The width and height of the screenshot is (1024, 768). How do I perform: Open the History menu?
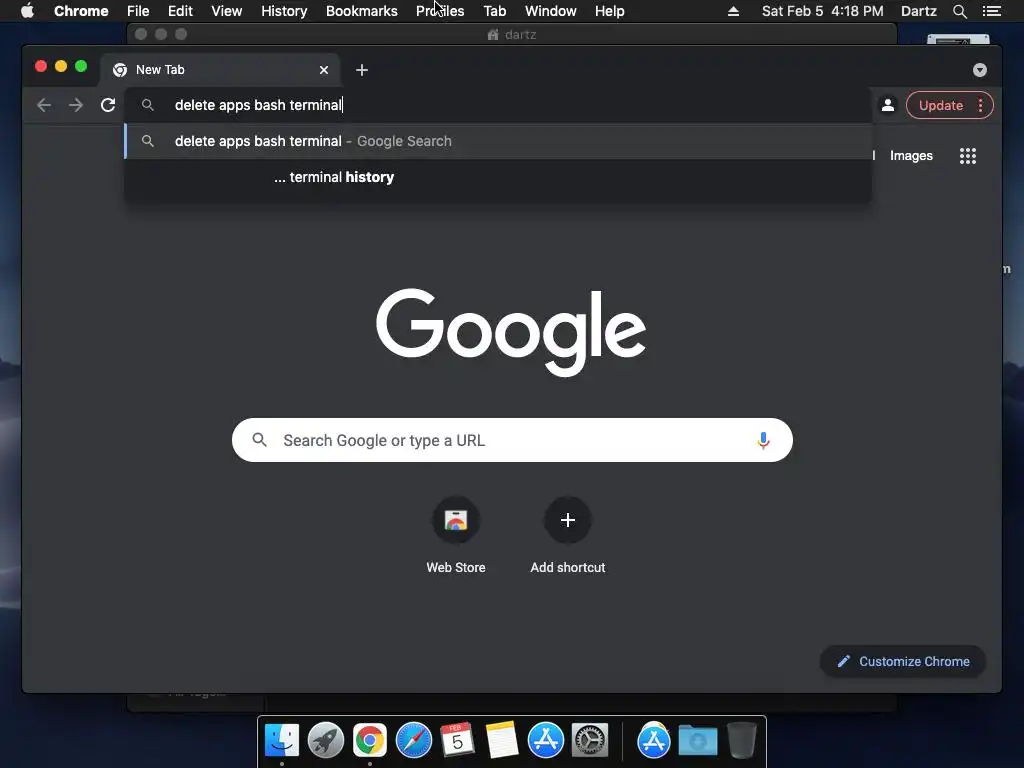284,11
